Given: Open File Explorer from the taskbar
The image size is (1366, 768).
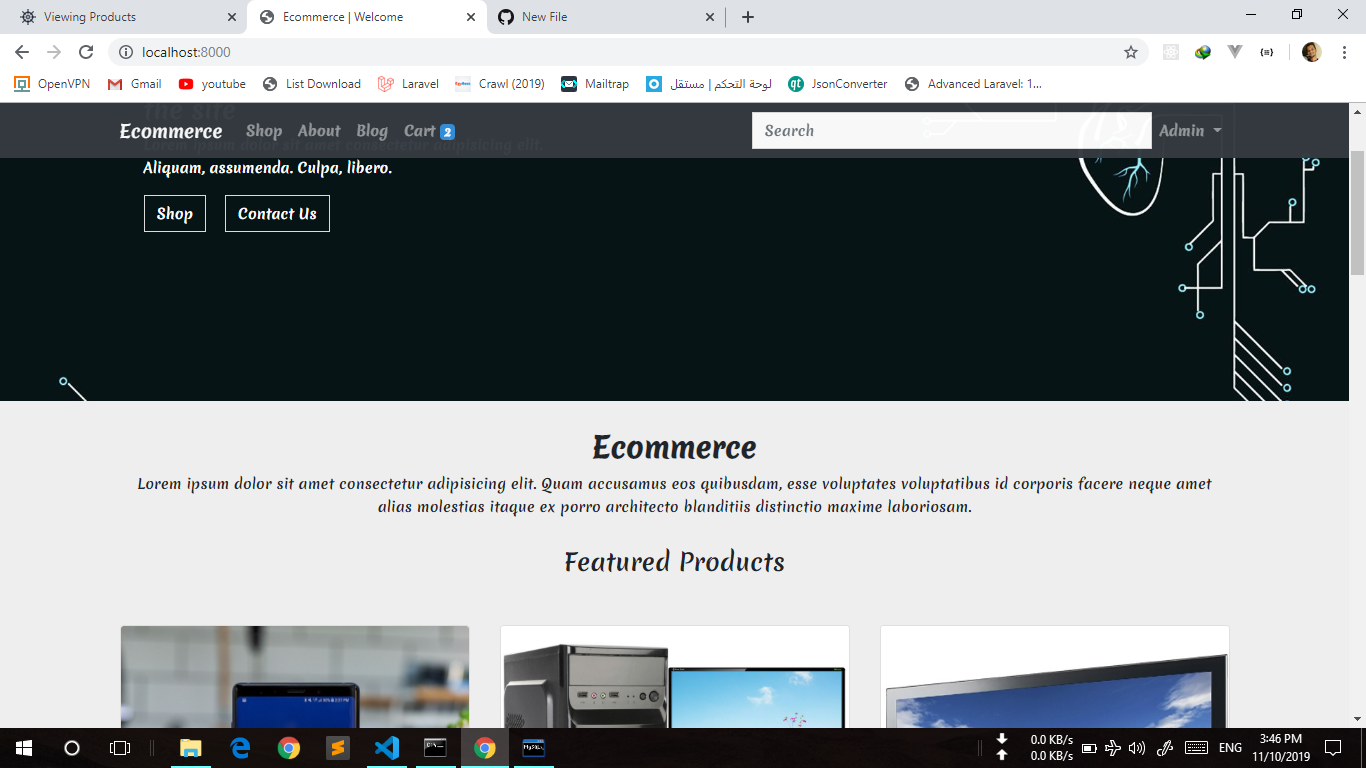Looking at the screenshot, I should click(190, 748).
